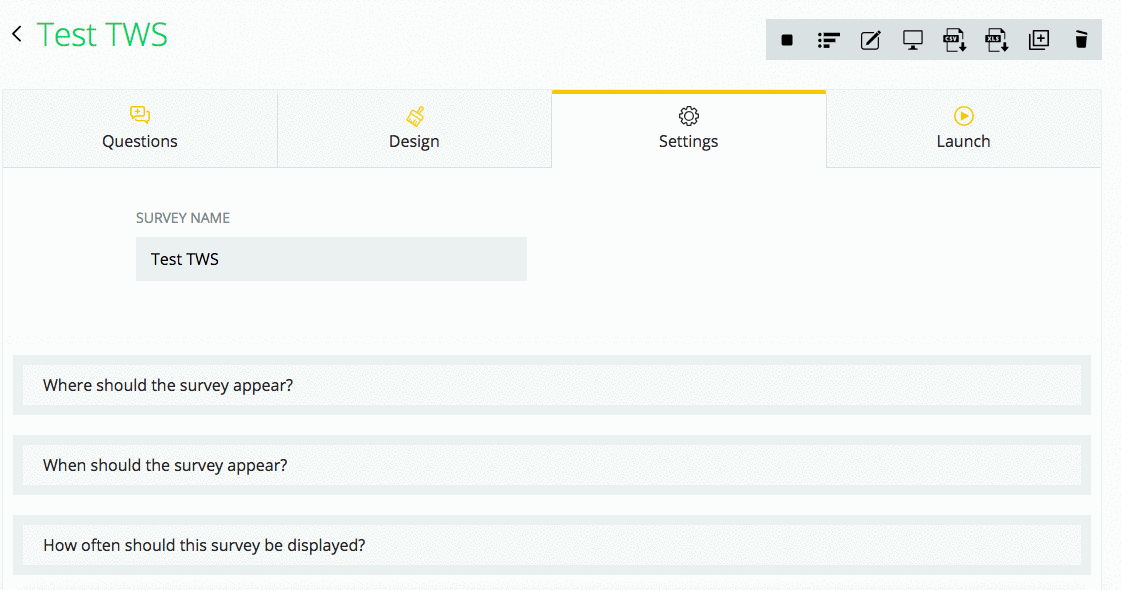Screen dimensions: 1121x590
Task: Delete the survey using trash icon
Action: coord(1081,39)
